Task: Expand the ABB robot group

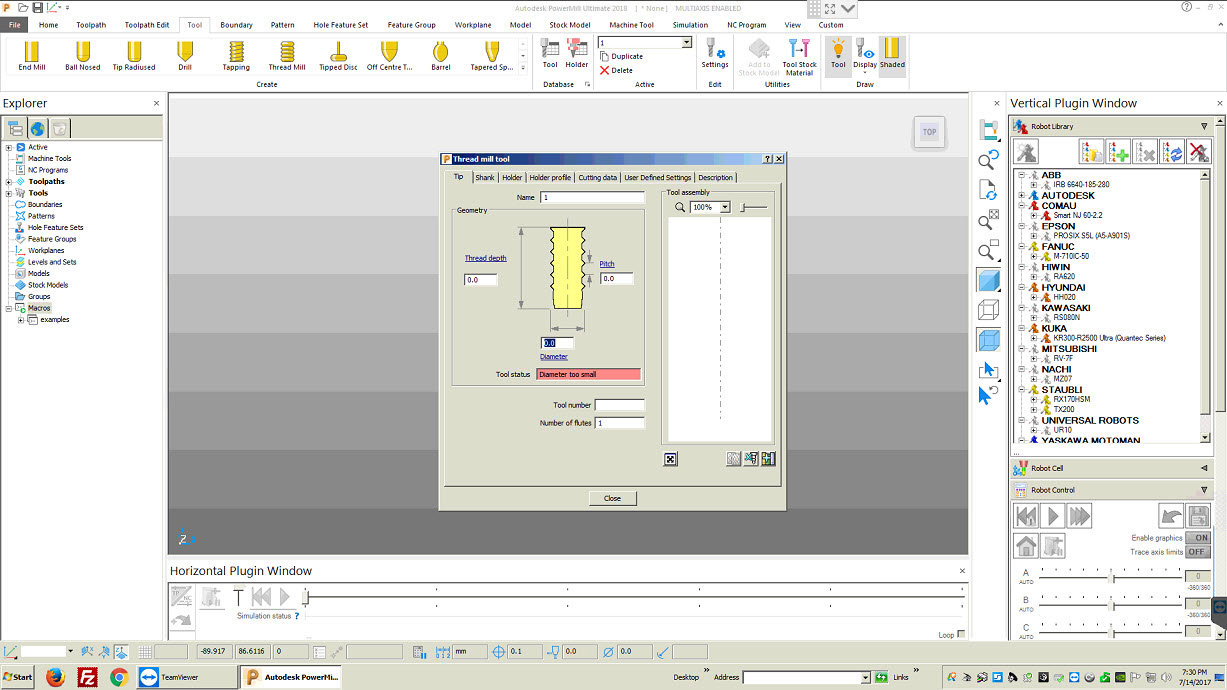Action: pyautogui.click(x=1022, y=175)
